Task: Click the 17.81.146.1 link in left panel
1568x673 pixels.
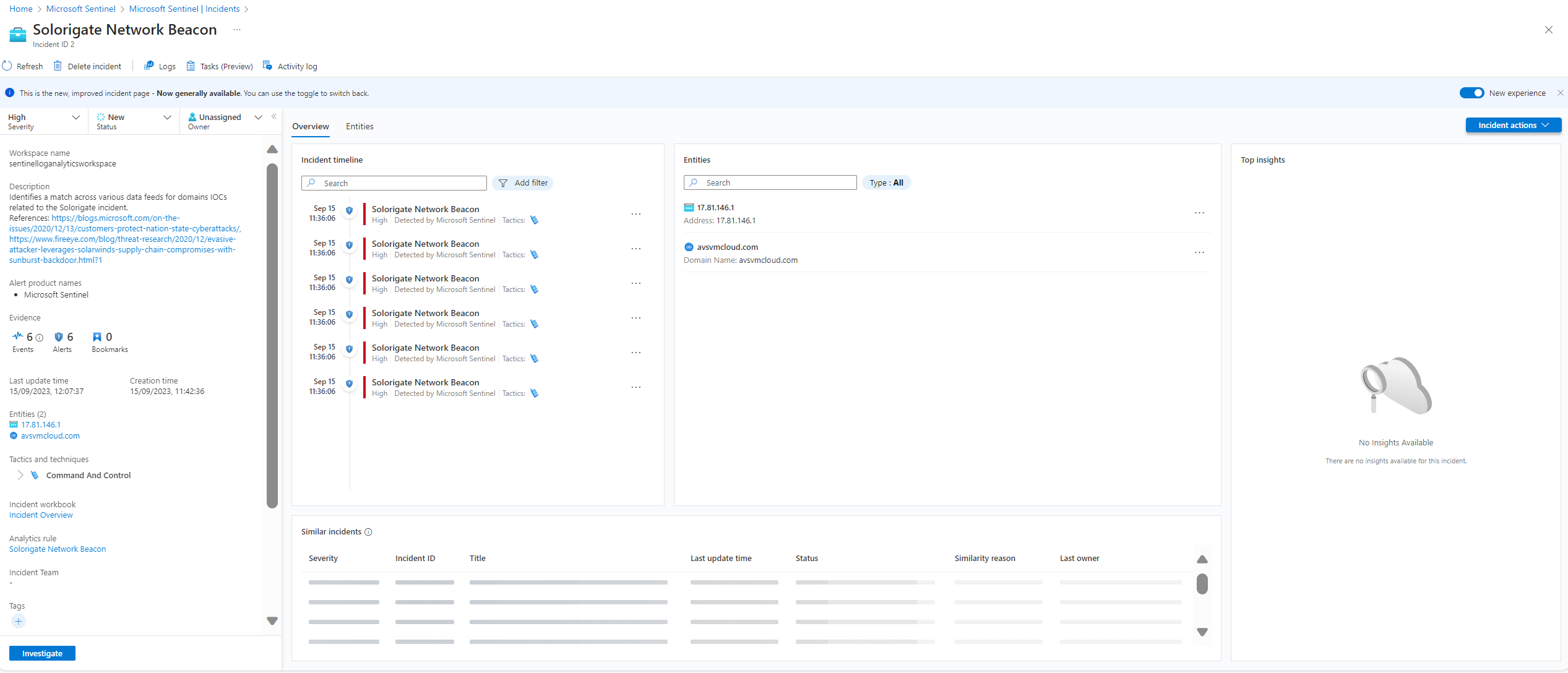Action: coord(41,425)
